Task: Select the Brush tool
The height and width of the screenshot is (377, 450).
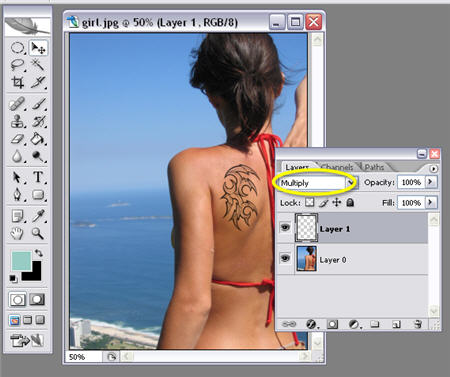Action: [x=38, y=104]
